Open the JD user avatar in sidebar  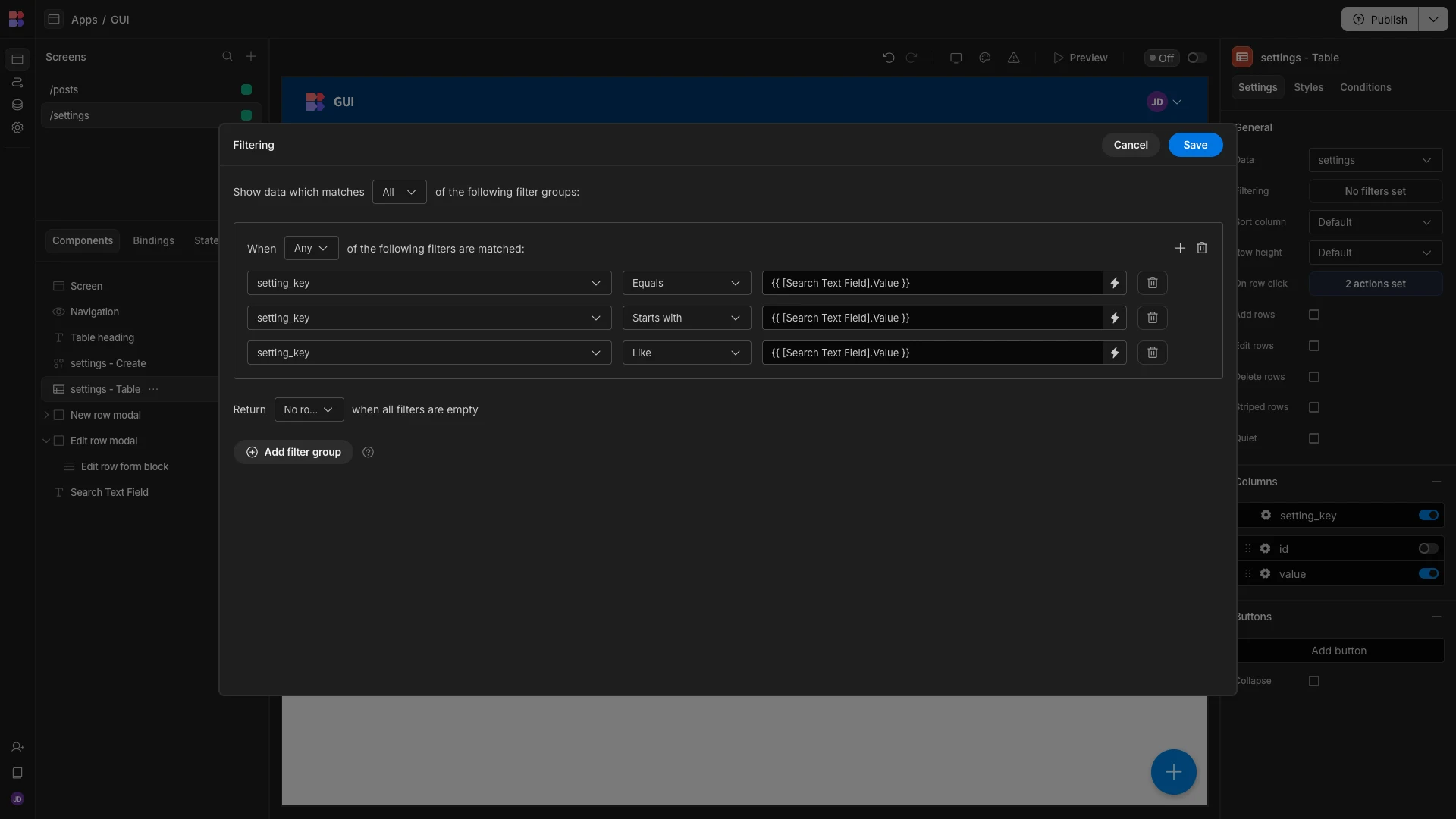[x=17, y=799]
